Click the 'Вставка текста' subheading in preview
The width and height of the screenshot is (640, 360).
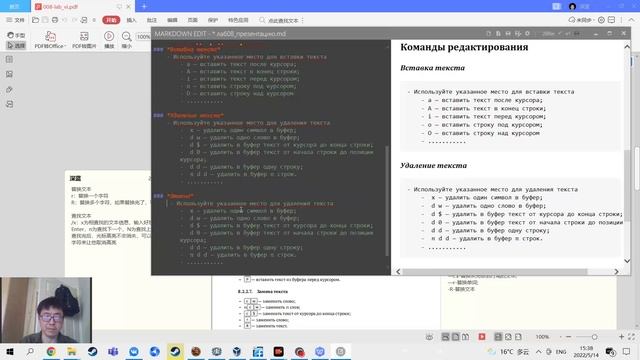pyautogui.click(x=432, y=68)
